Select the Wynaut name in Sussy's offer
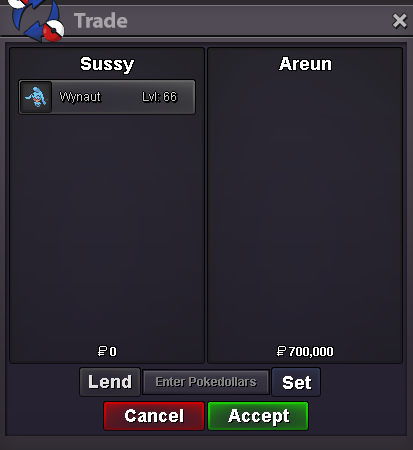 pyautogui.click(x=80, y=97)
